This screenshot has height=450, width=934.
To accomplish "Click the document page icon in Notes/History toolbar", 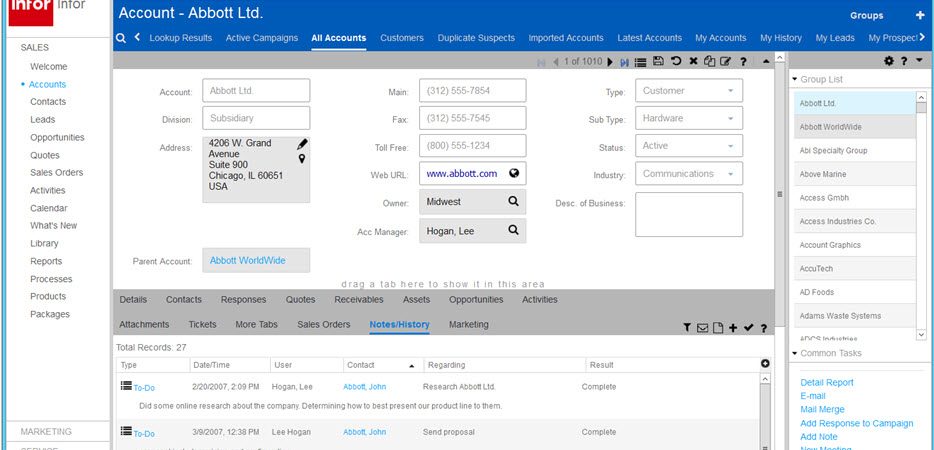I will tap(718, 328).
